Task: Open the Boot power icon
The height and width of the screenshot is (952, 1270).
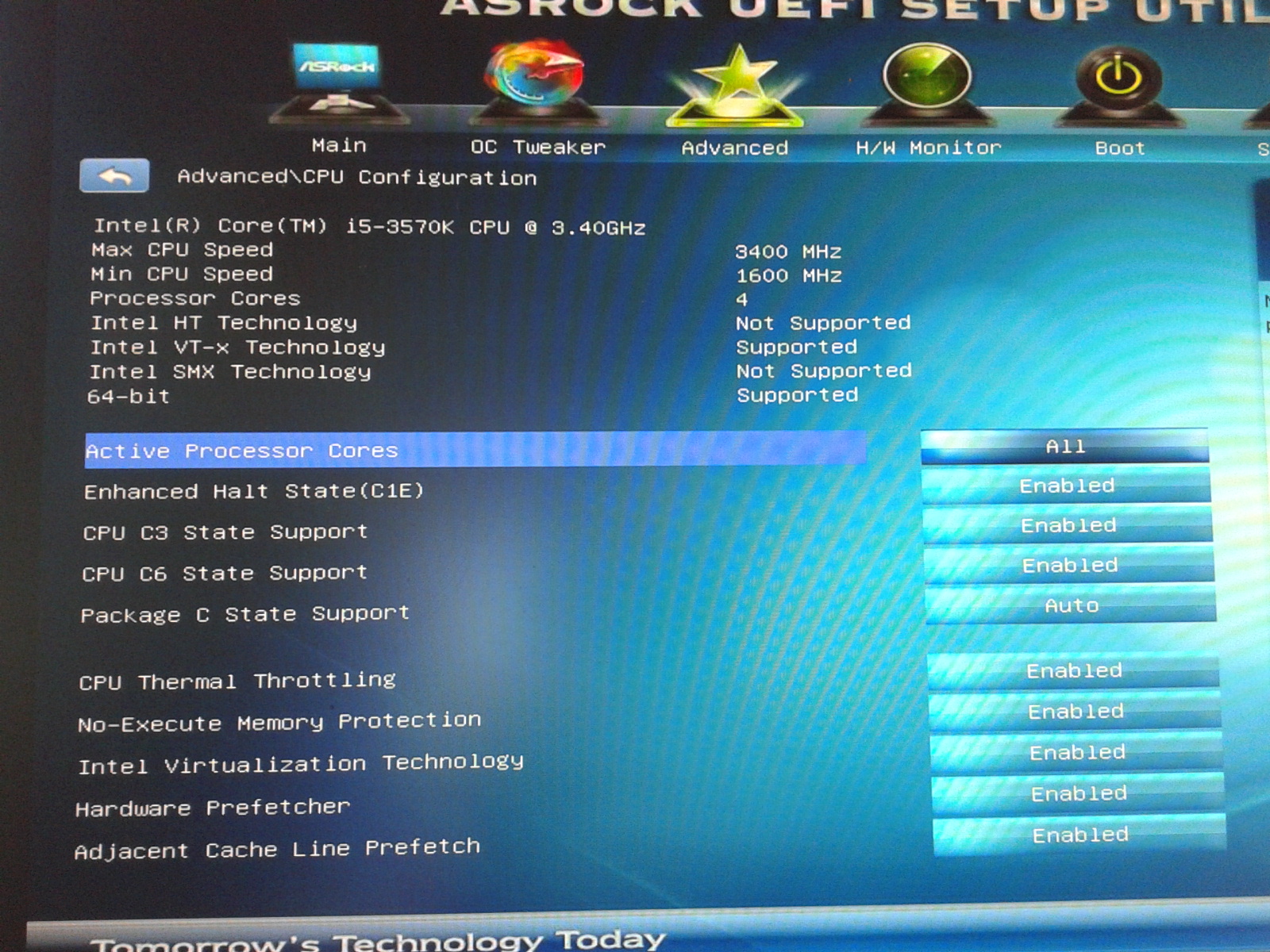Action: 1118,86
